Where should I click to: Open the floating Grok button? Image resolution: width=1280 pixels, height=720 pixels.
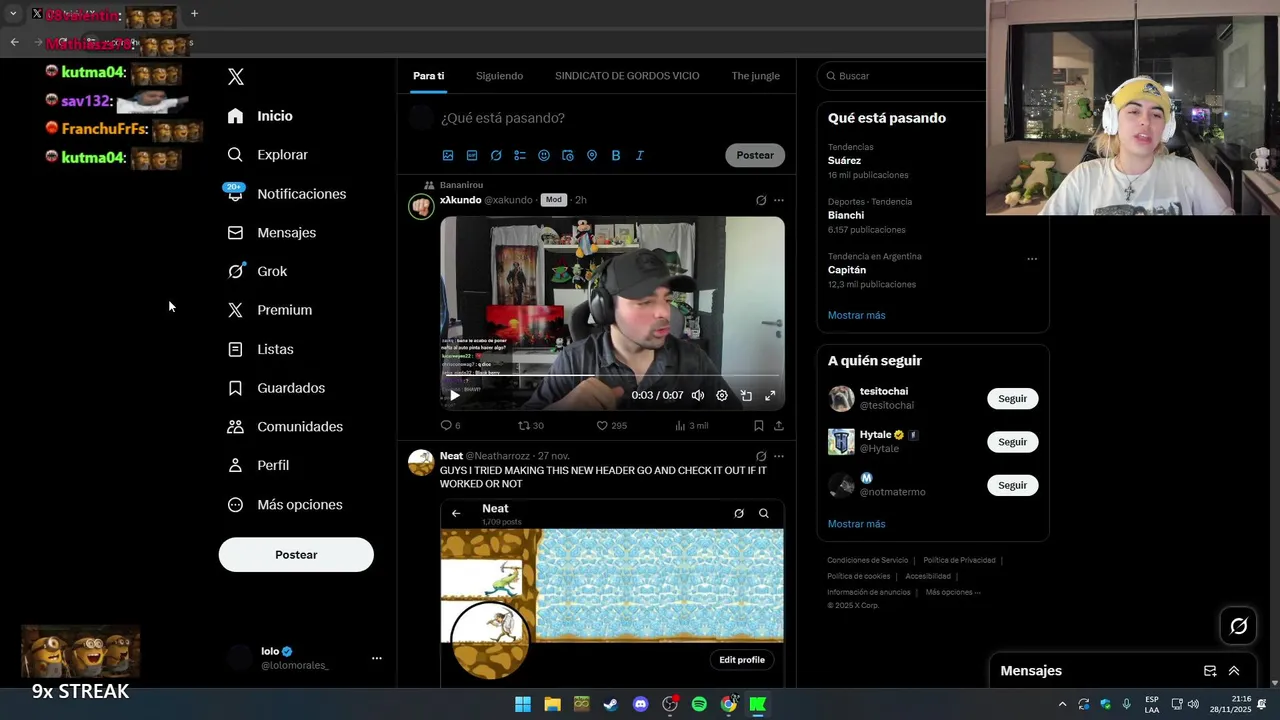coord(1239,626)
